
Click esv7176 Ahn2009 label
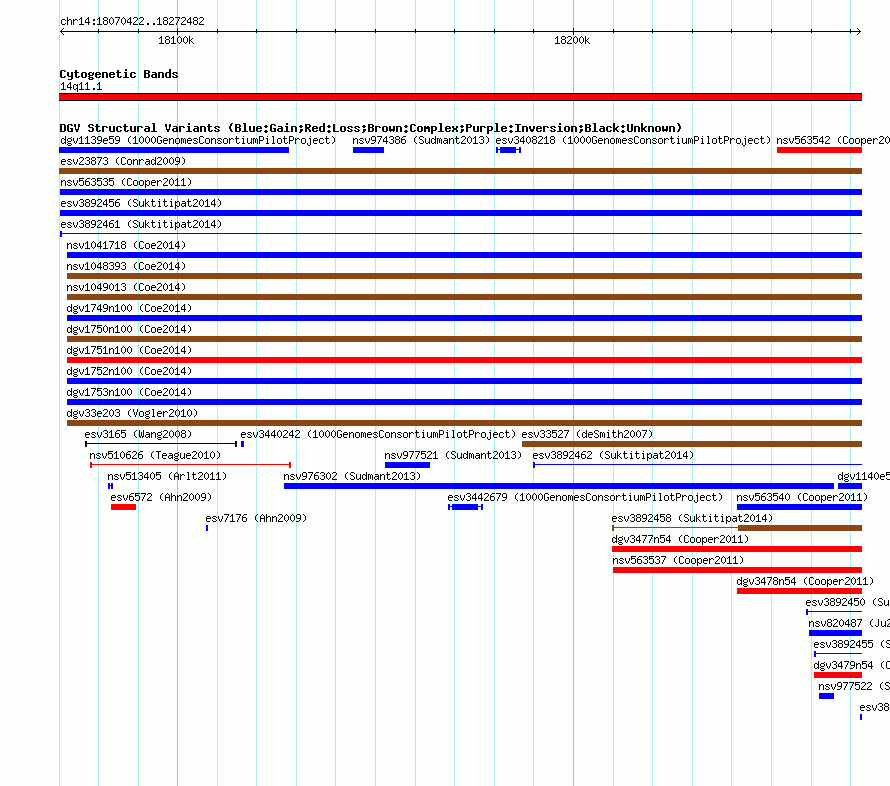[256, 518]
